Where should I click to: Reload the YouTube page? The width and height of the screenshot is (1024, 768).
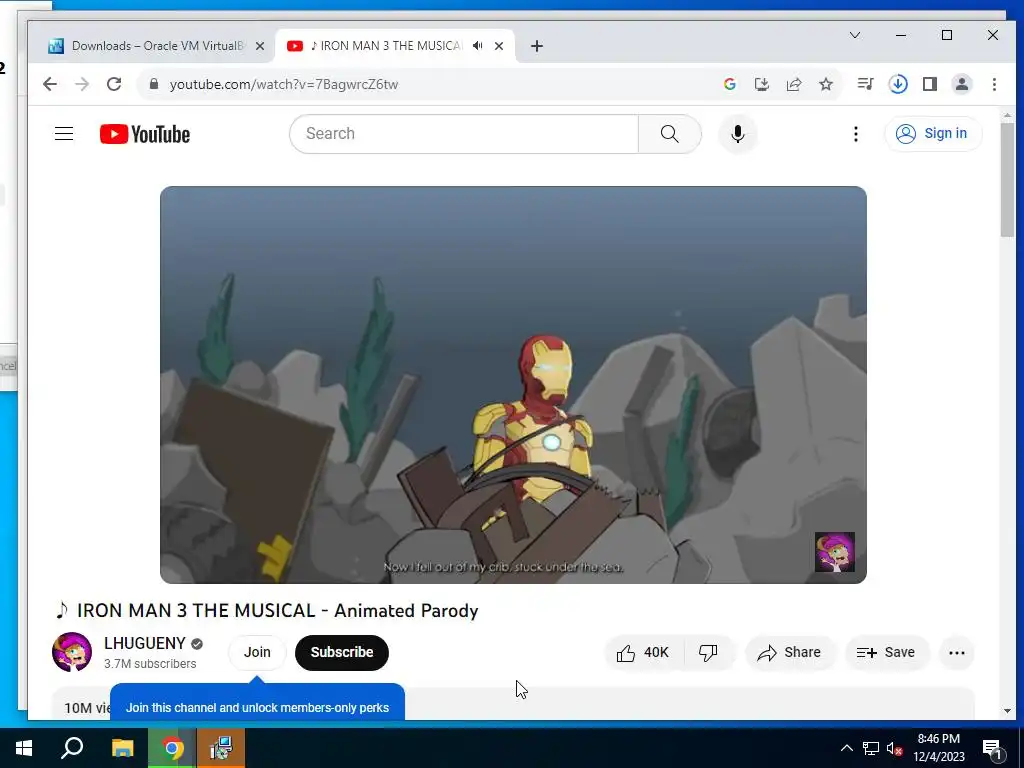pos(114,84)
